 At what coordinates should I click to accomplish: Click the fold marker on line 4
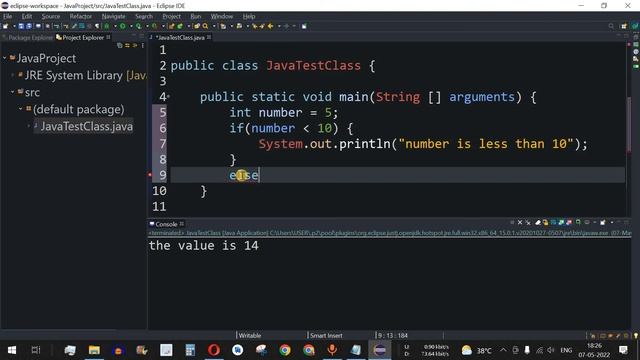coord(169,97)
